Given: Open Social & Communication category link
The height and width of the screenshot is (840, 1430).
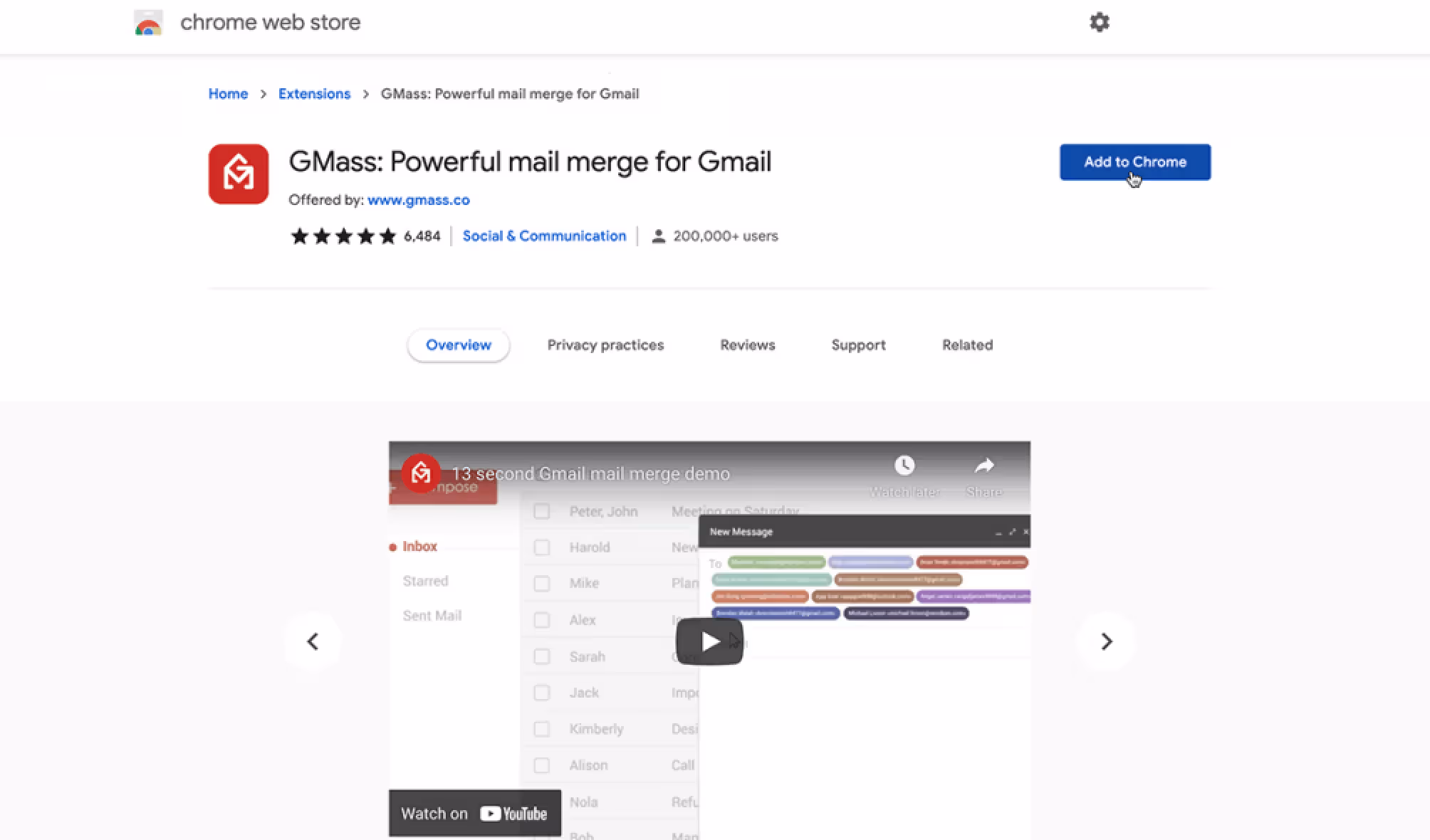Looking at the screenshot, I should (544, 236).
